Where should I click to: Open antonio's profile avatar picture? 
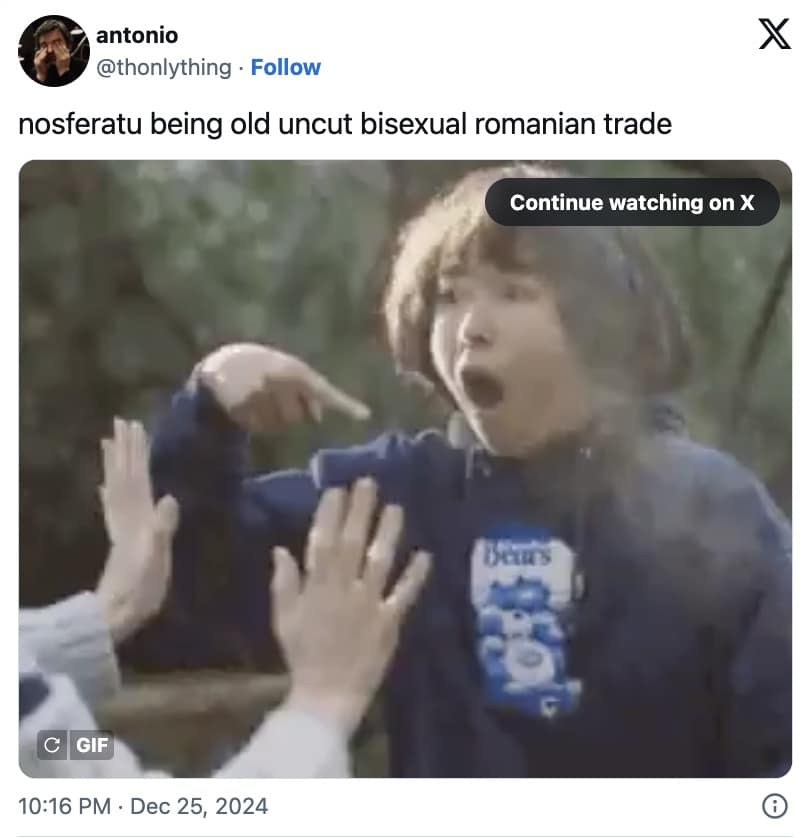coord(53,51)
